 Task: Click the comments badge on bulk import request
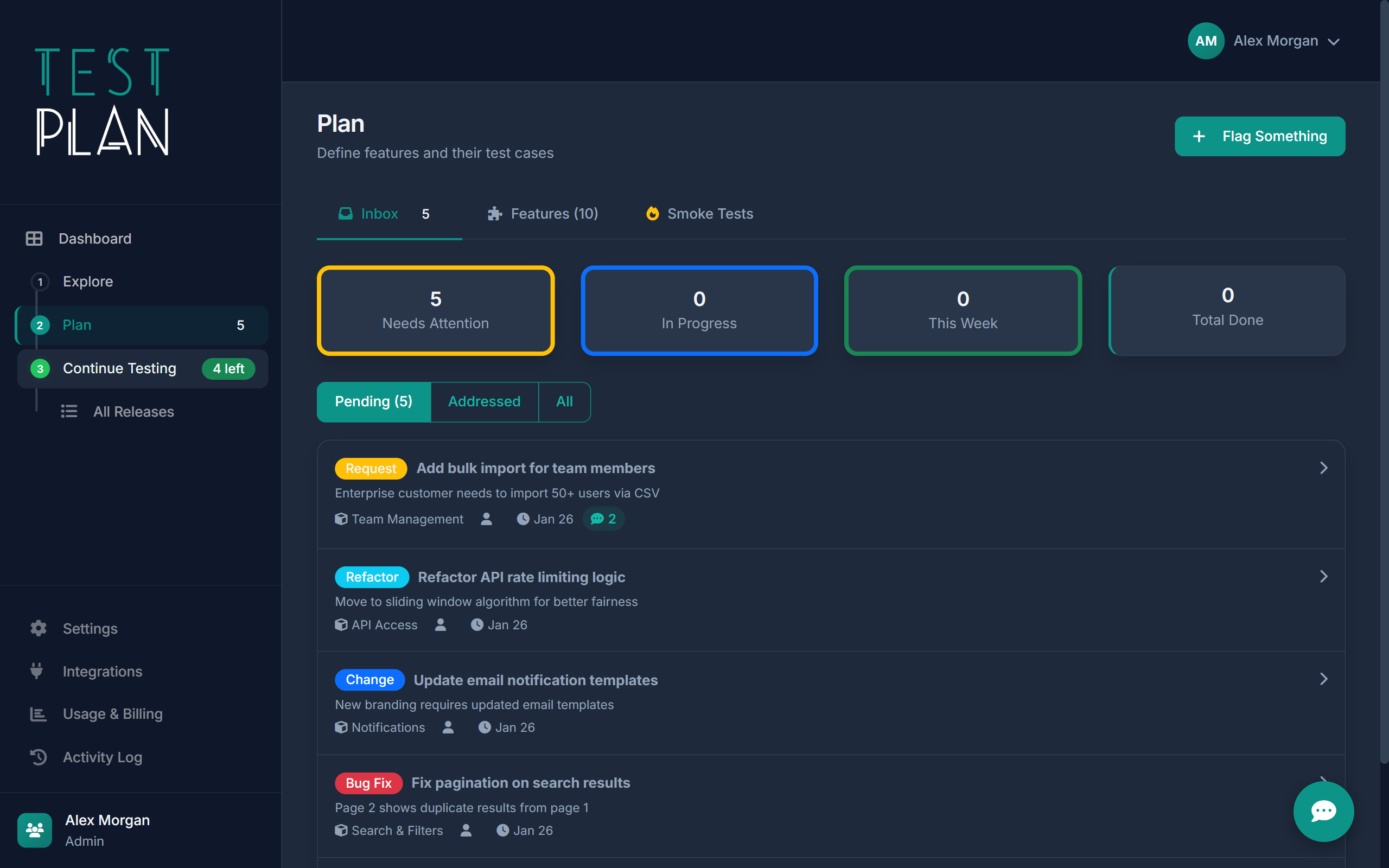pos(603,519)
